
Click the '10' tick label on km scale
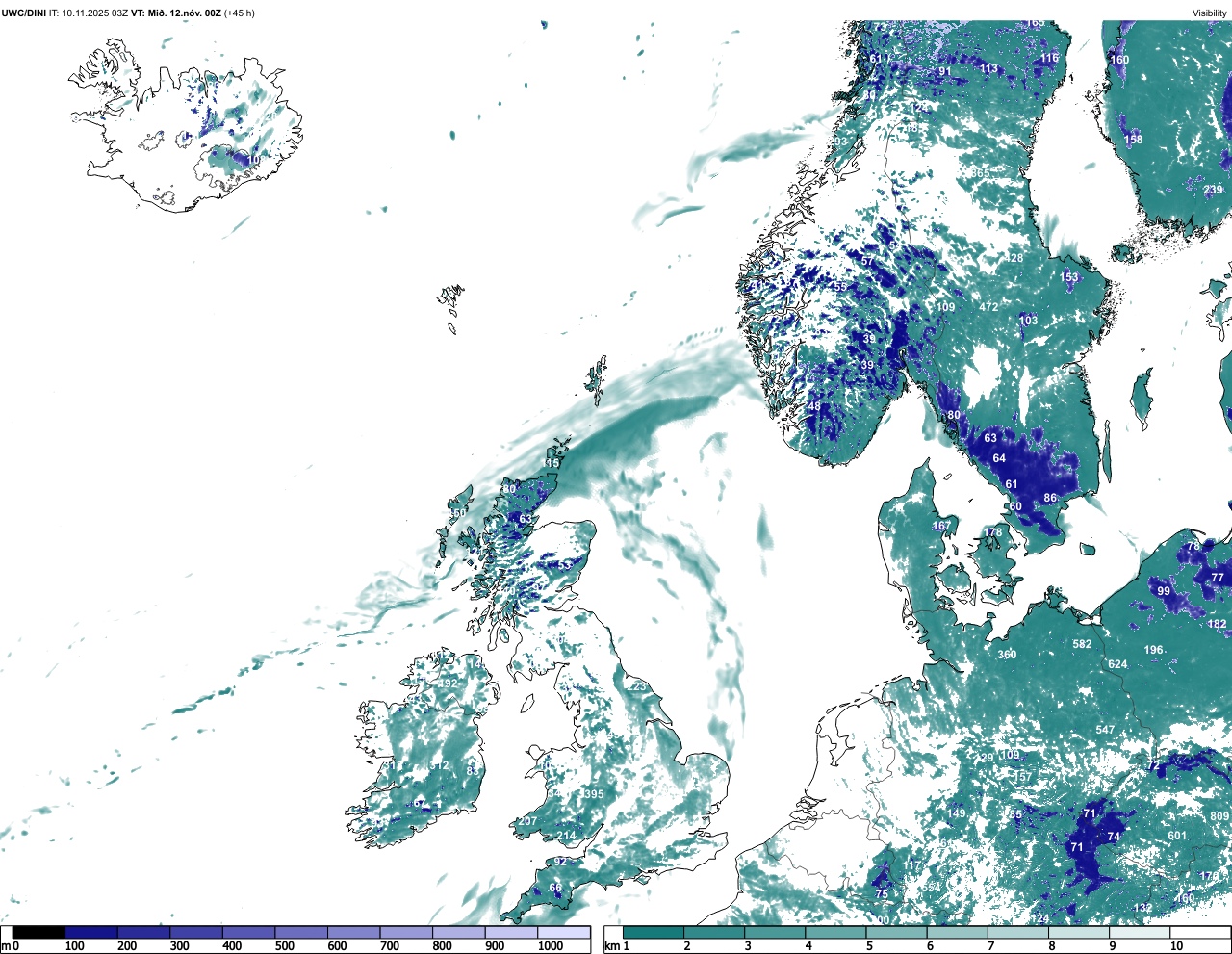tap(1176, 946)
